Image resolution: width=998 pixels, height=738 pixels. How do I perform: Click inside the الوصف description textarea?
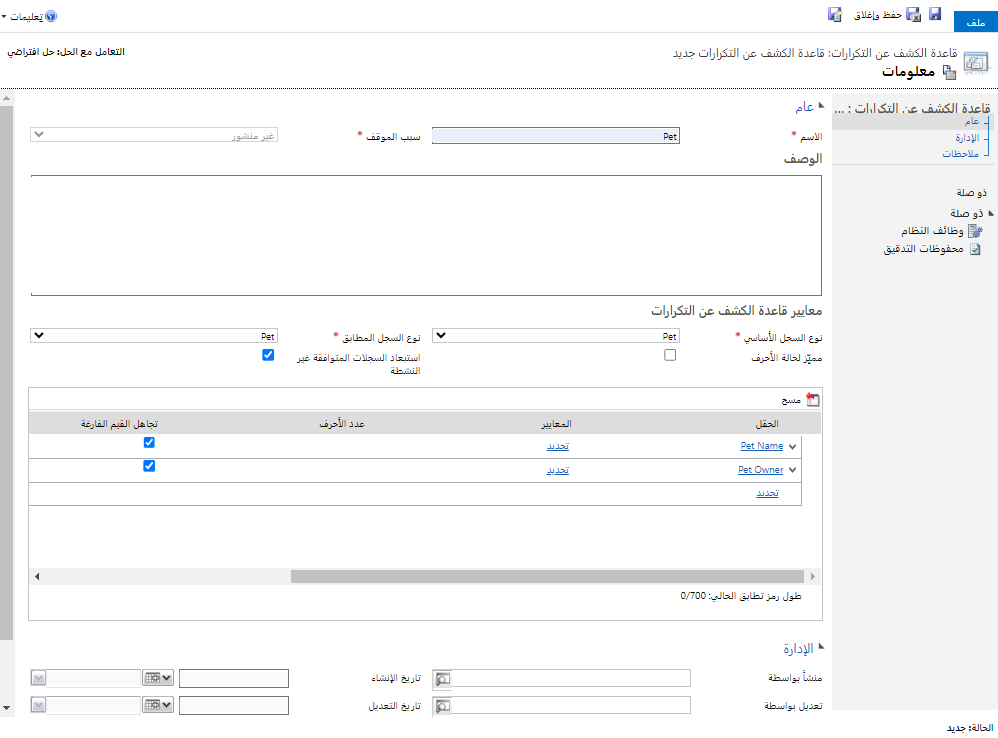tap(426, 235)
